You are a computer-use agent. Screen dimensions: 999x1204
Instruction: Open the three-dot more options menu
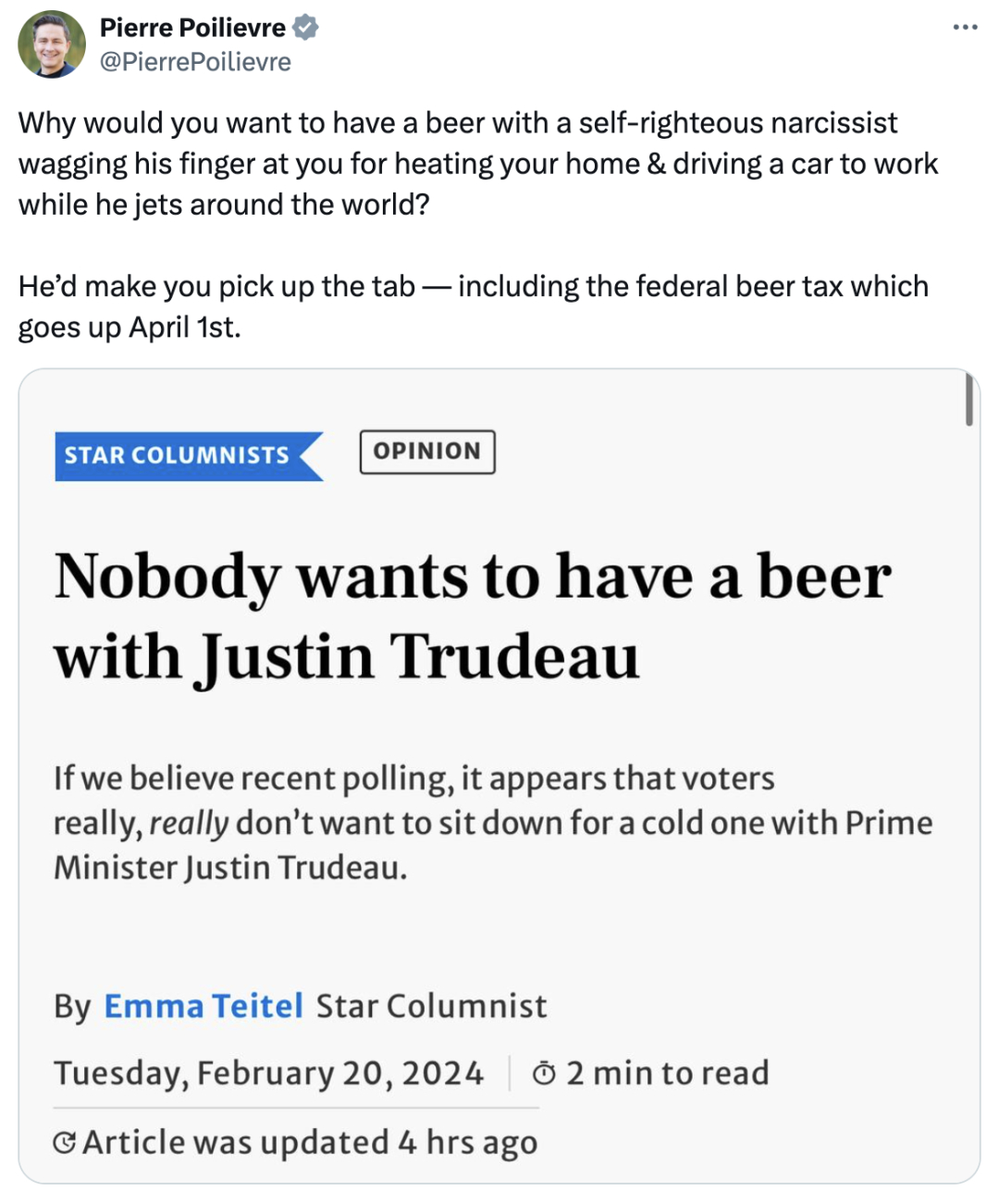click(965, 27)
